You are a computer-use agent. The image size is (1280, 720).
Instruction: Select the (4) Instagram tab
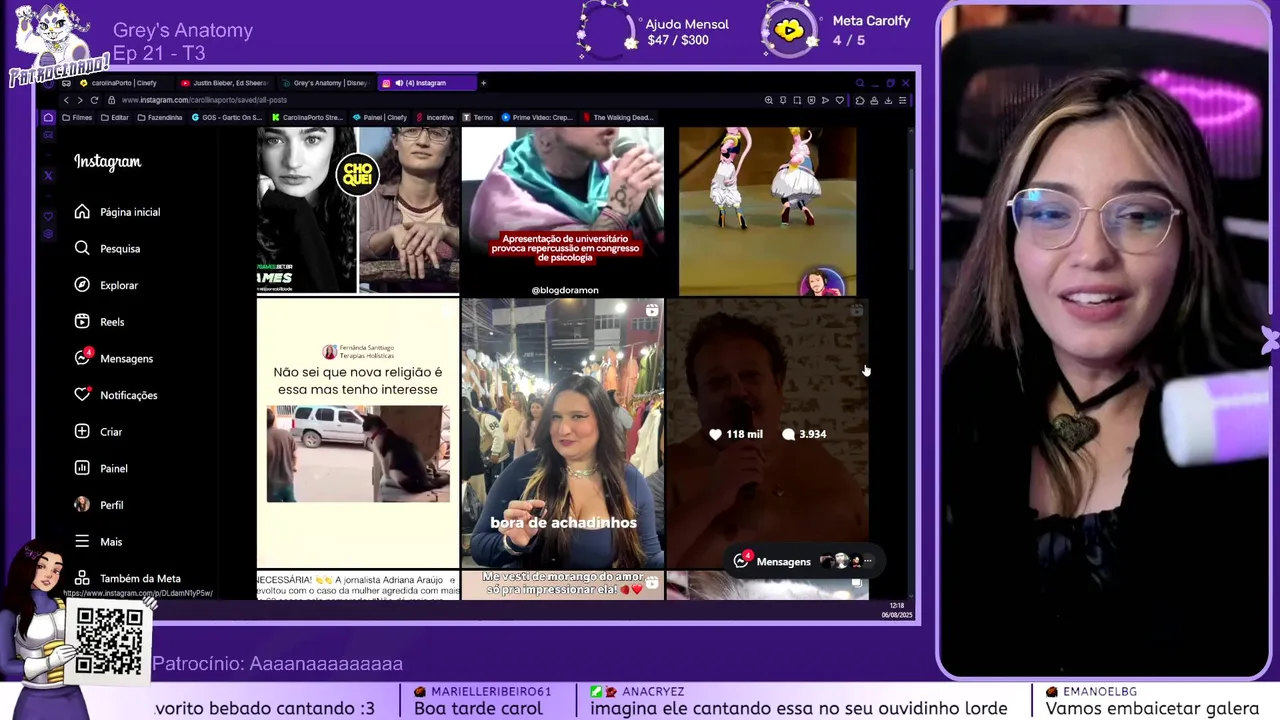tap(425, 83)
